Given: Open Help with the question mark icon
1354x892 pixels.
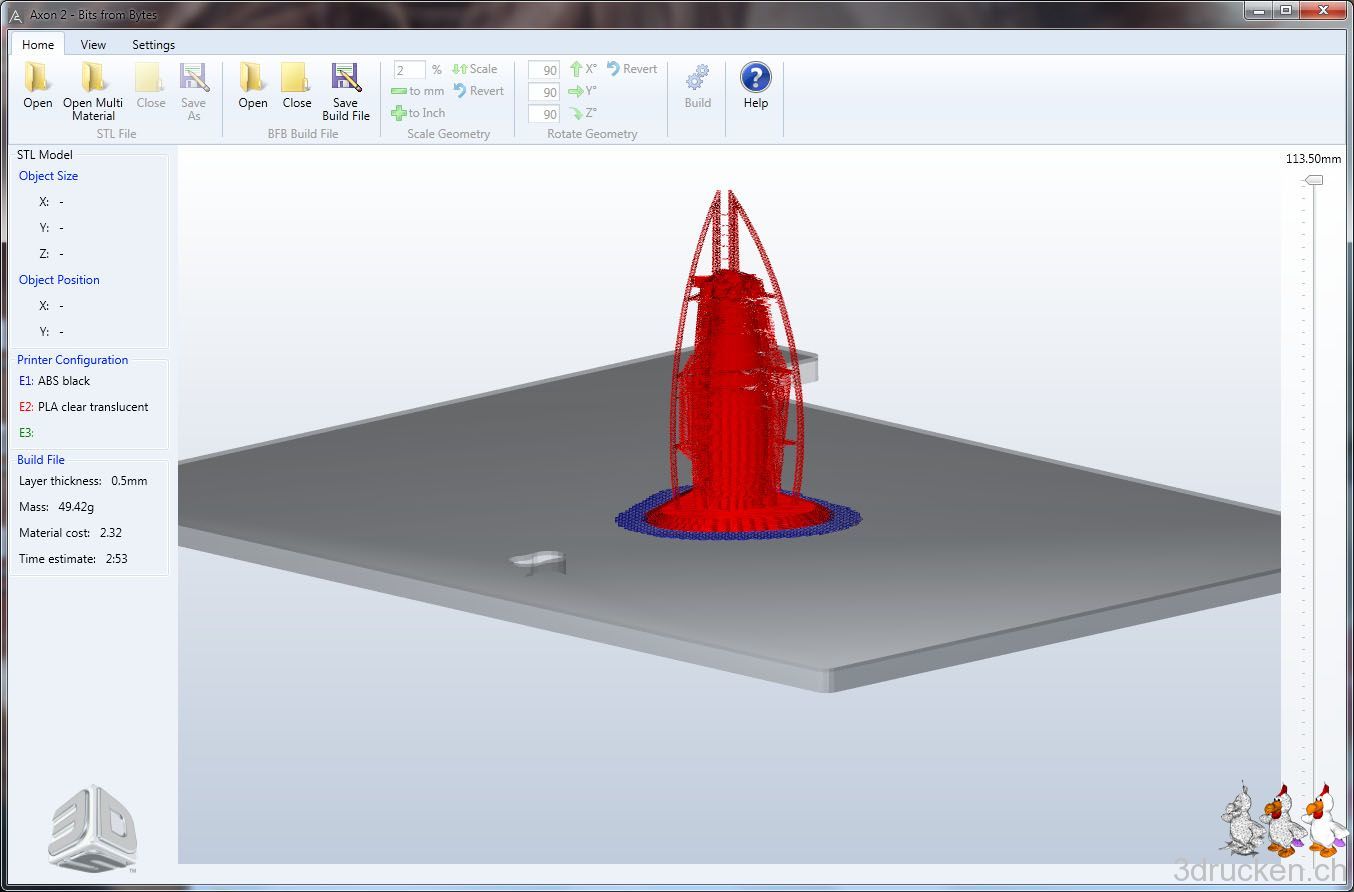Looking at the screenshot, I should (756, 78).
